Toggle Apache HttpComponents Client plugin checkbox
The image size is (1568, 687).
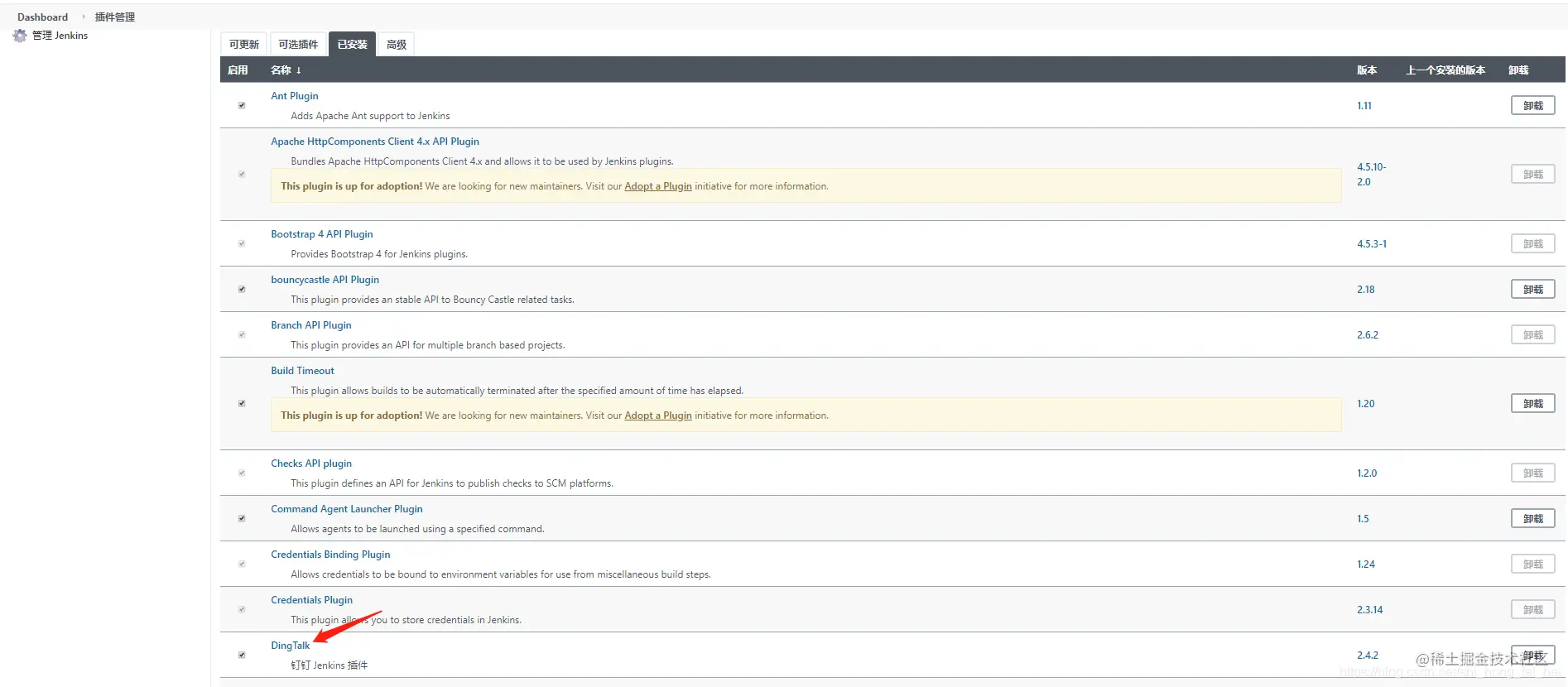[x=242, y=174]
